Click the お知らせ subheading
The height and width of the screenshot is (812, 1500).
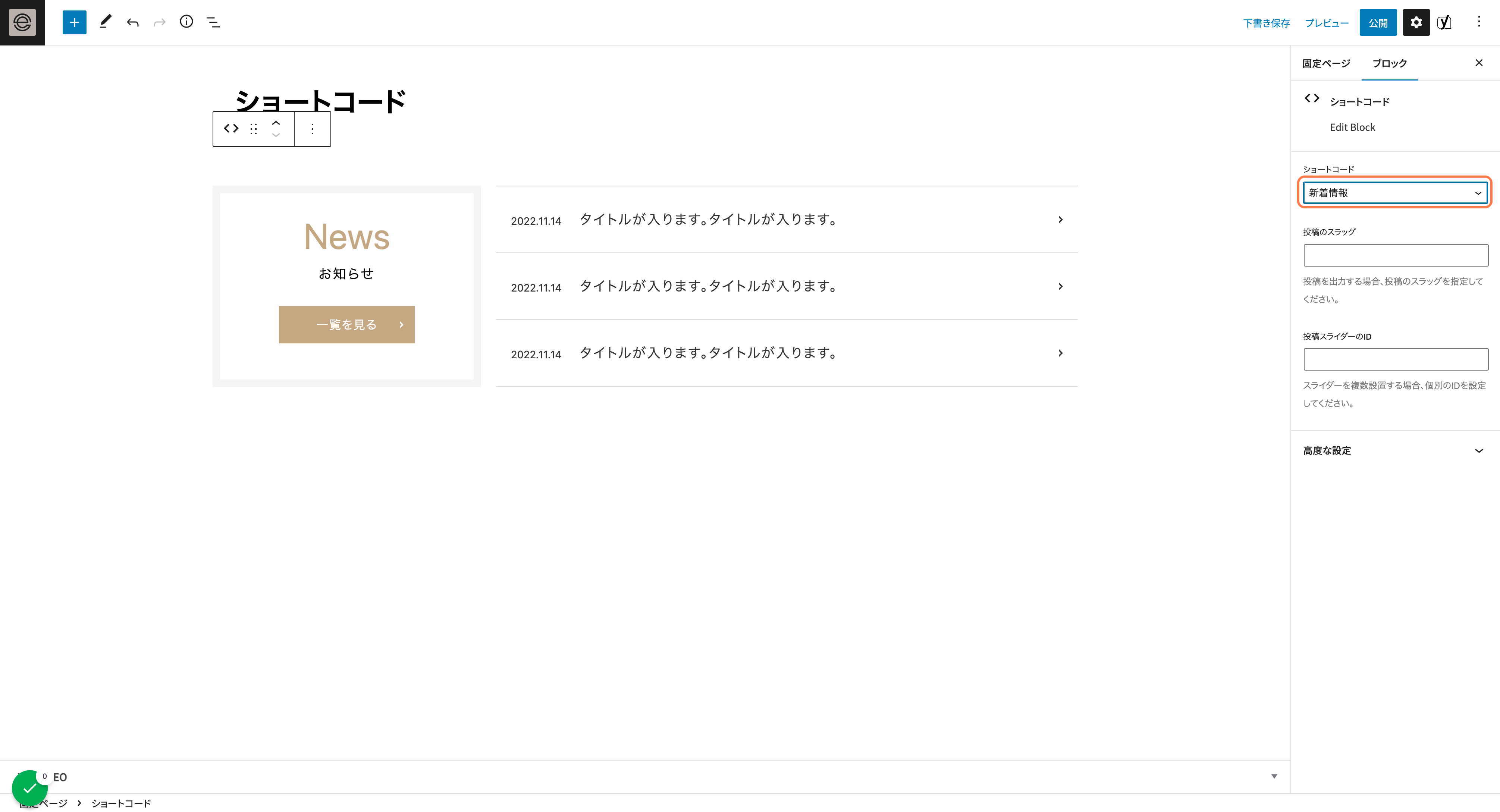click(346, 274)
